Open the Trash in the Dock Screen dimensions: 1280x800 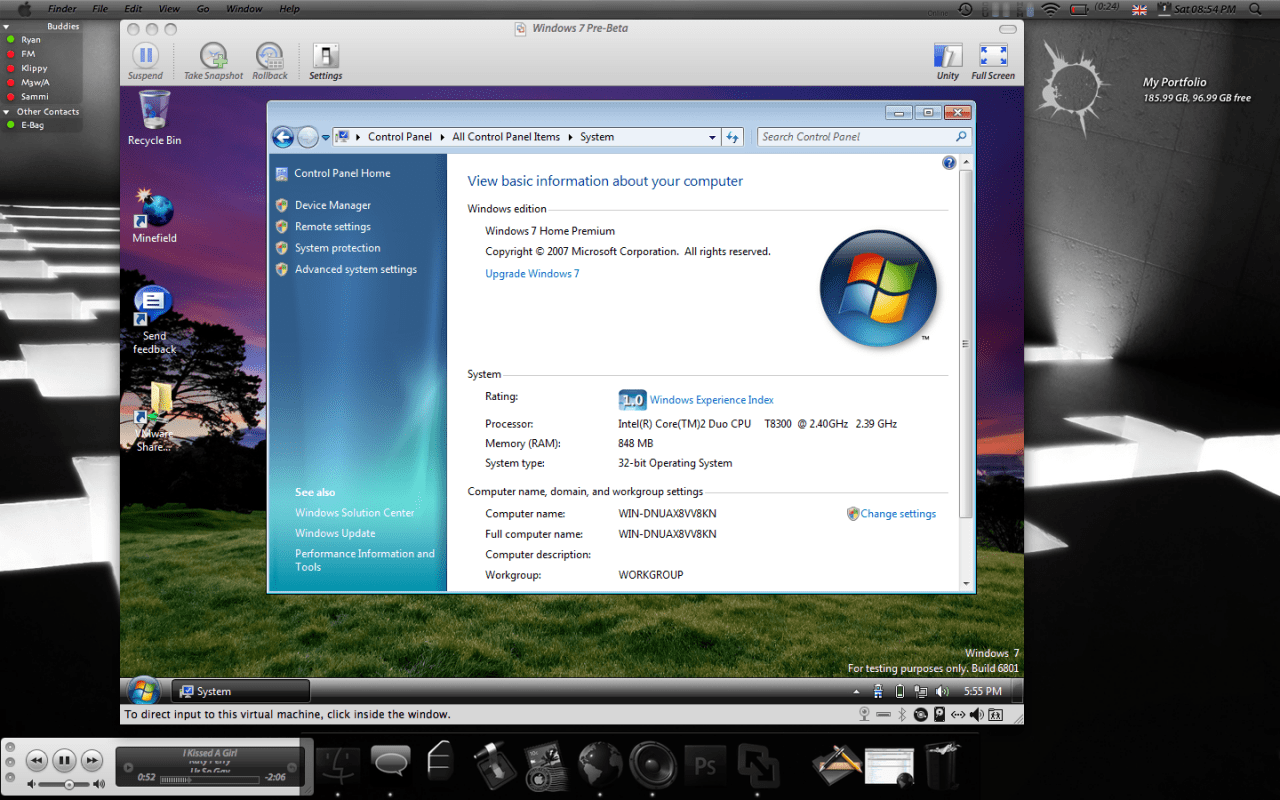(x=942, y=765)
